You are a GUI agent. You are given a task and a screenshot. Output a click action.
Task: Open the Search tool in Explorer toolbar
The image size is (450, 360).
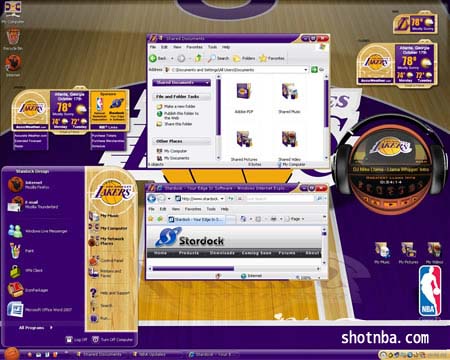(x=219, y=58)
